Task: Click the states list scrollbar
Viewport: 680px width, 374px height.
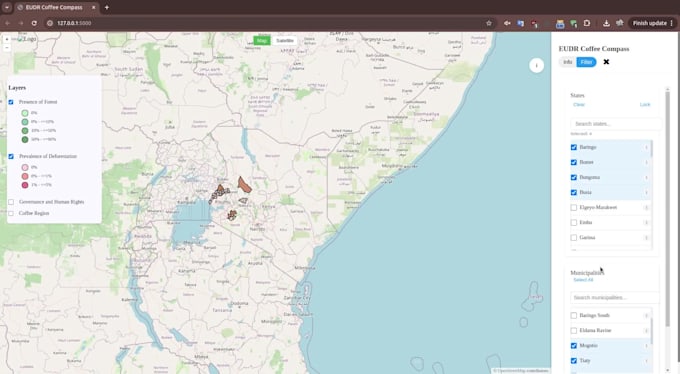Action: click(x=651, y=149)
